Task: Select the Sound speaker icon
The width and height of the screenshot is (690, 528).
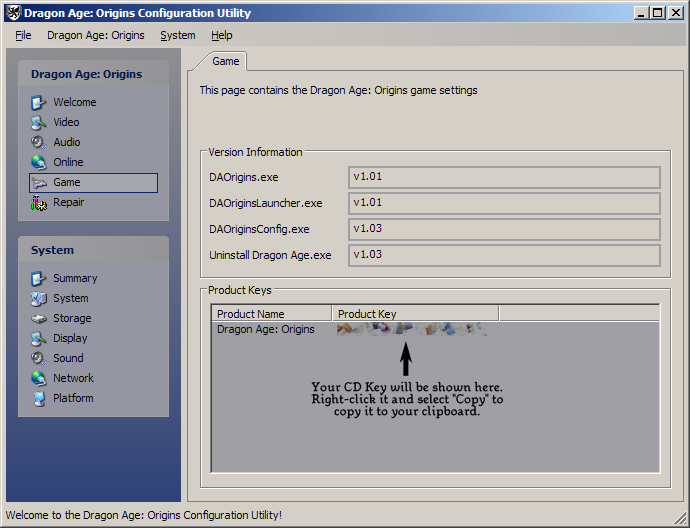Action: pos(39,358)
